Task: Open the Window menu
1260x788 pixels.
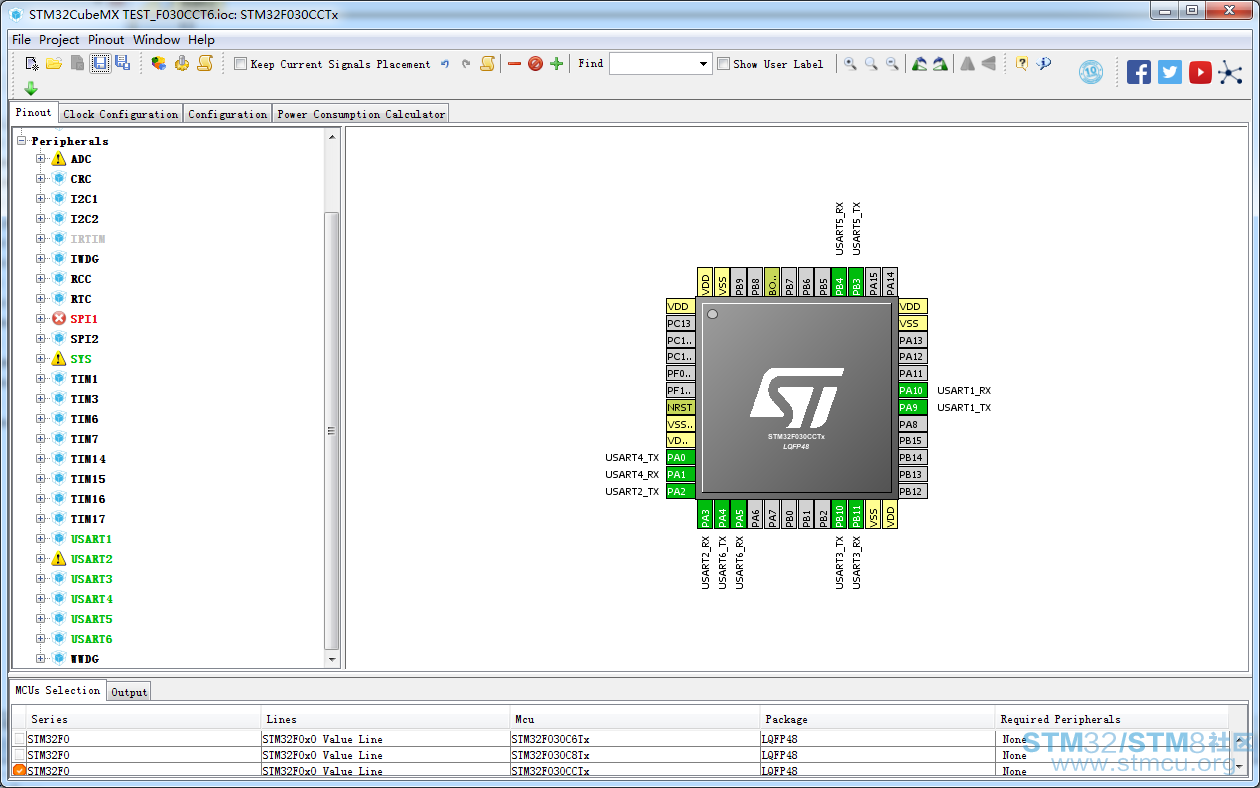Action: [x=157, y=40]
